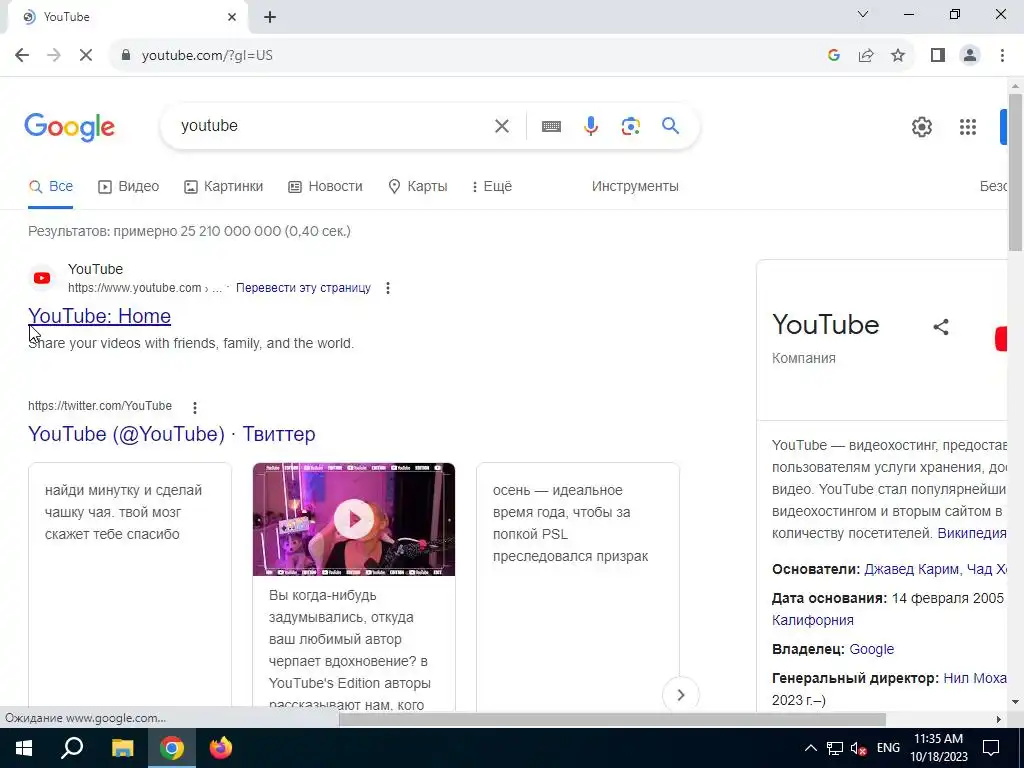Viewport: 1024px width, 768px height.
Task: Click the browser back arrow
Action: tap(22, 56)
